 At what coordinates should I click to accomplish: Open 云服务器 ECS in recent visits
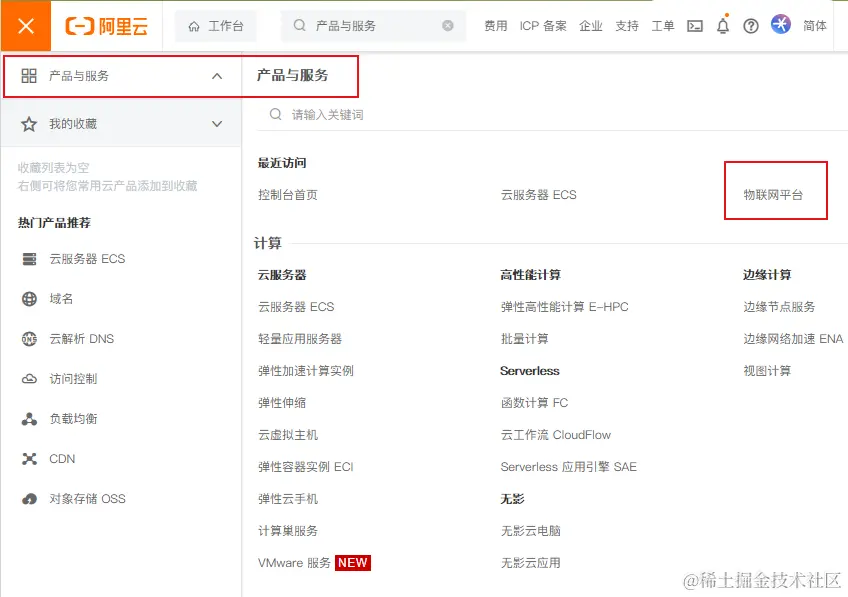(x=539, y=195)
